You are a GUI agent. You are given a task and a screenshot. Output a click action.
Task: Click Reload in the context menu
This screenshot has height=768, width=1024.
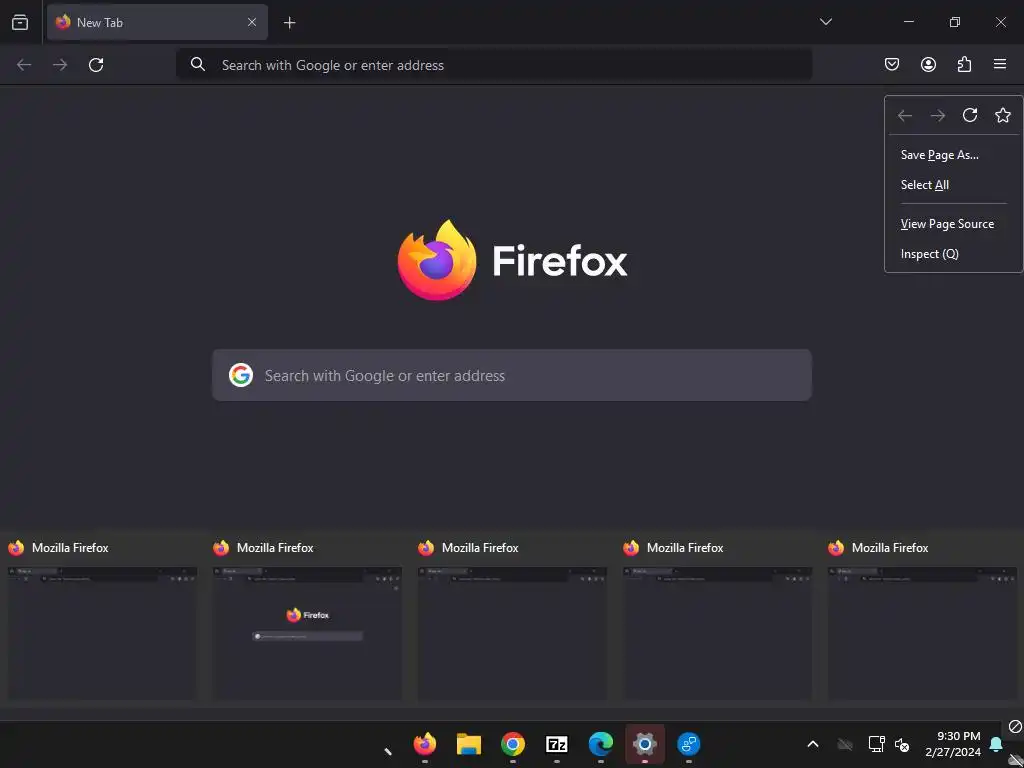tap(970, 116)
